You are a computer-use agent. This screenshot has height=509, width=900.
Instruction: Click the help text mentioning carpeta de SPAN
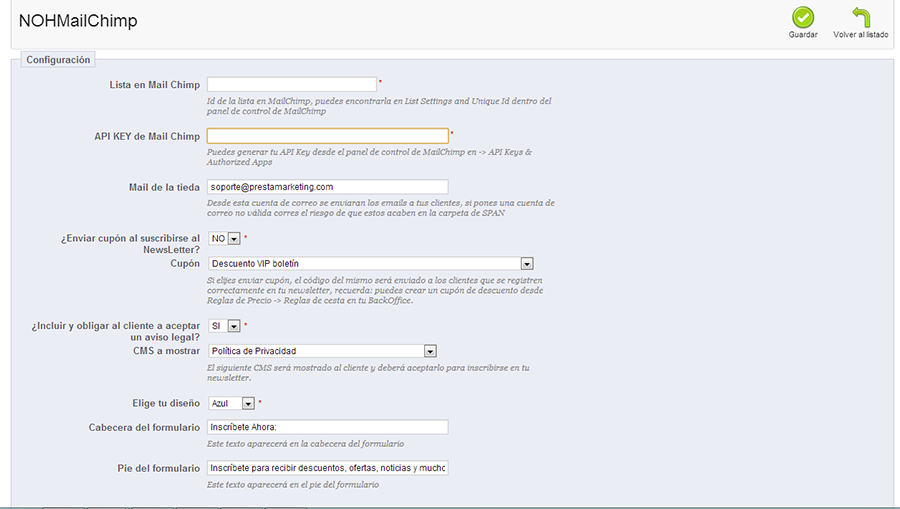(x=381, y=208)
